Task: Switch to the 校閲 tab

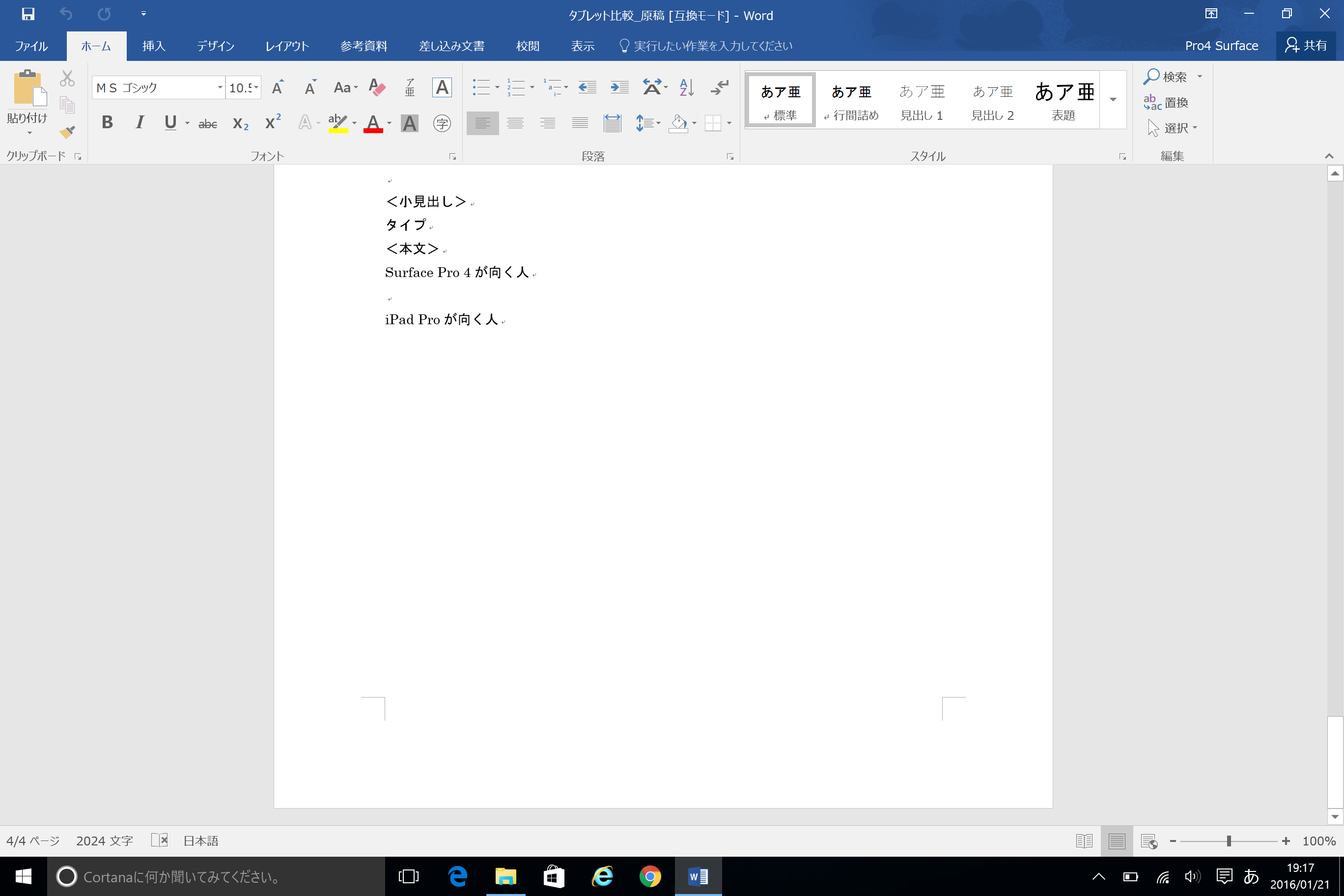Action: pos(527,46)
